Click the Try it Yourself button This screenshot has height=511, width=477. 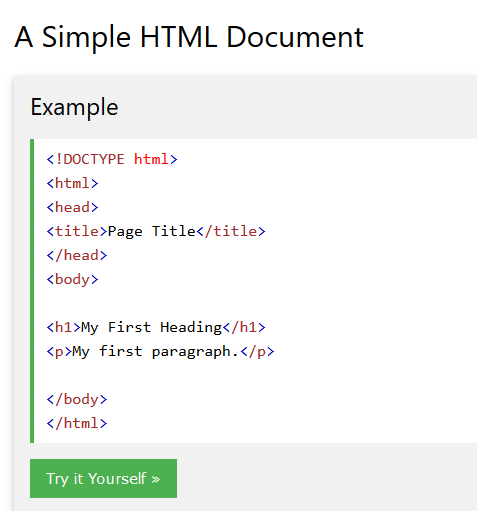tap(103, 478)
